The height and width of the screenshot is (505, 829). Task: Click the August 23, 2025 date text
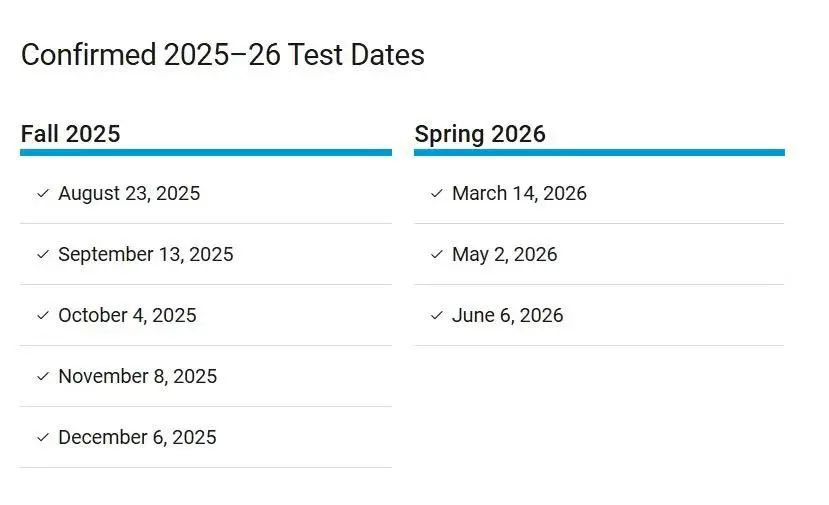(x=129, y=193)
